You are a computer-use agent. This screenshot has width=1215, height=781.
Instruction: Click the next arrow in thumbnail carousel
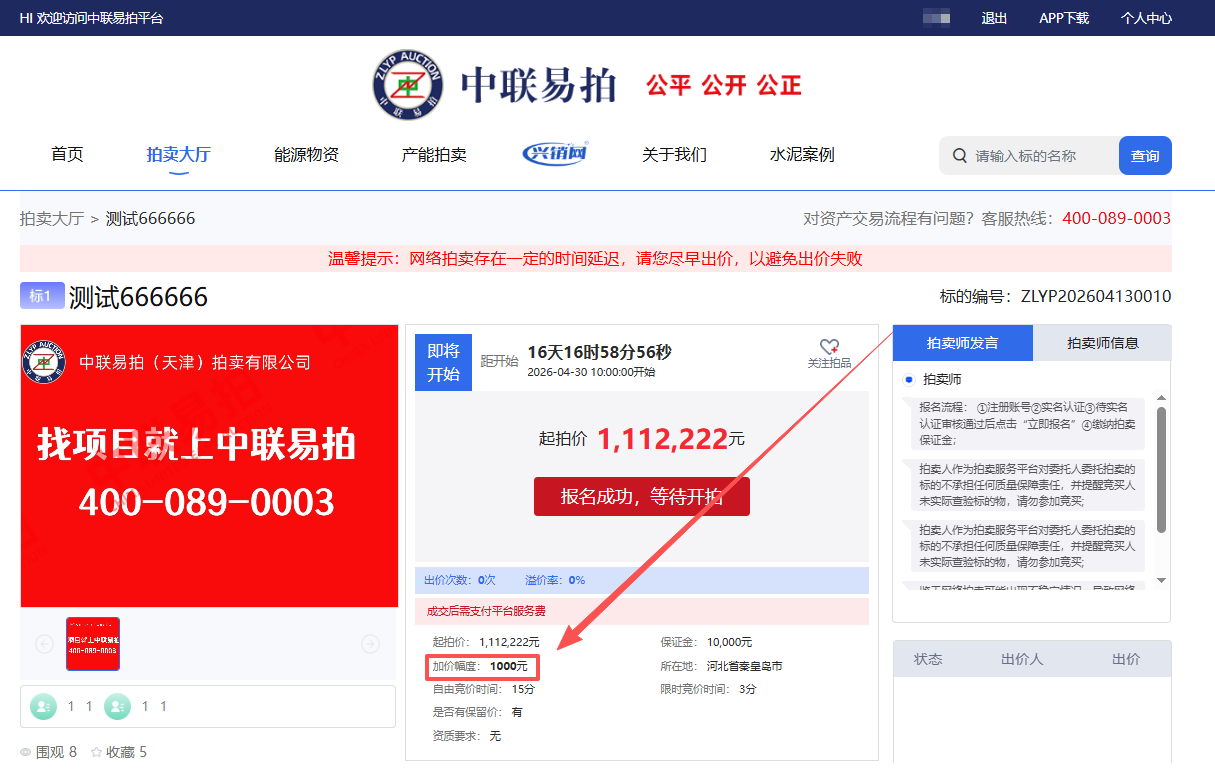370,644
